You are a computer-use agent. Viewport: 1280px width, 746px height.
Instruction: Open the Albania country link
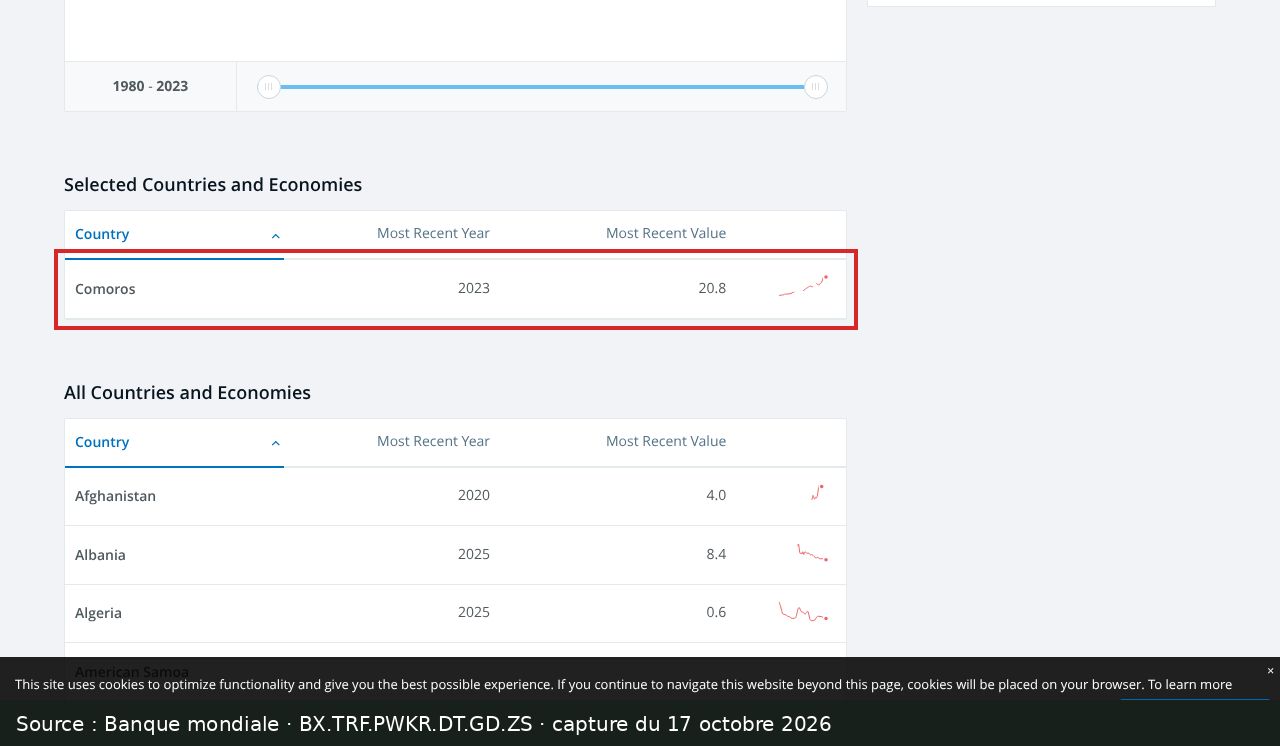coord(100,555)
